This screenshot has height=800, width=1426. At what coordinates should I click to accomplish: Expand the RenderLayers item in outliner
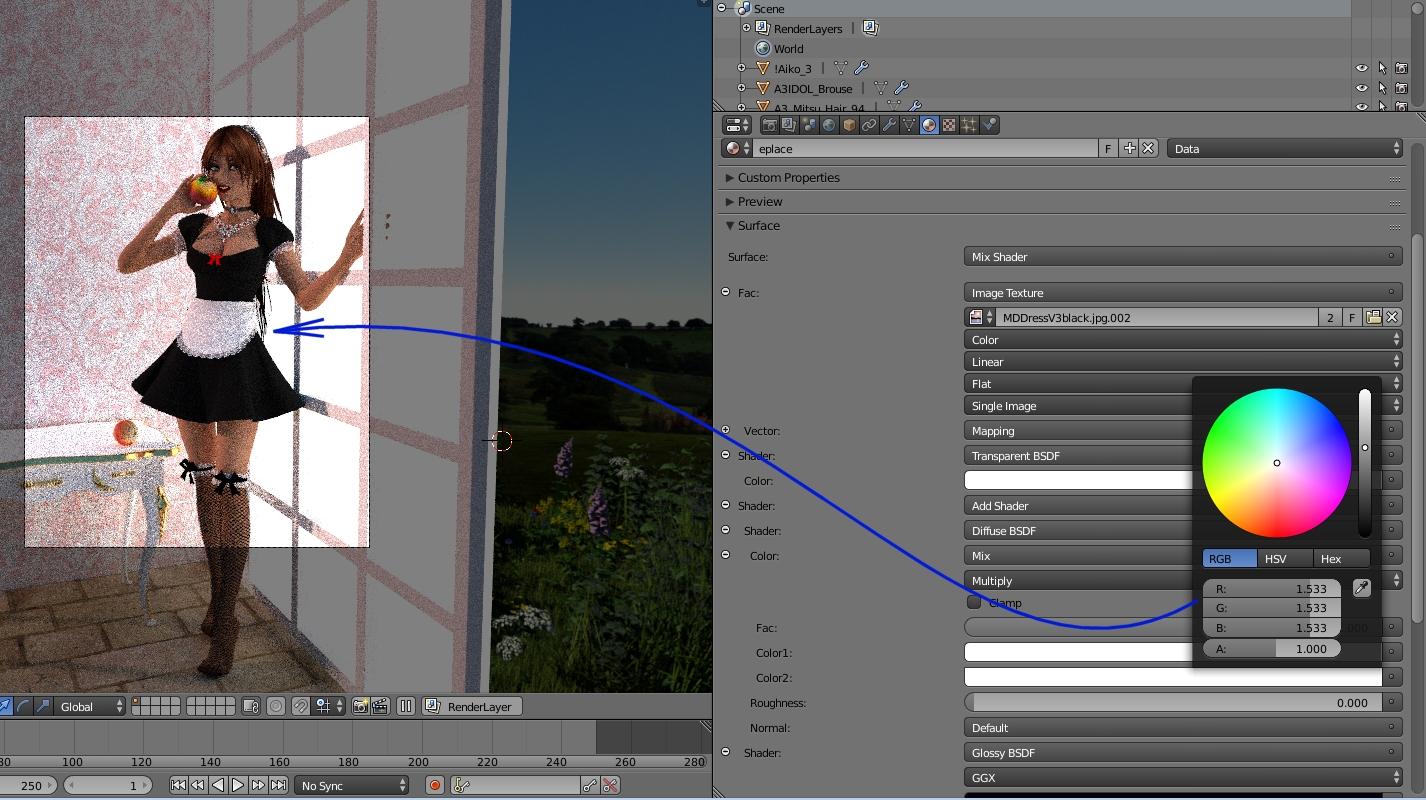click(746, 28)
